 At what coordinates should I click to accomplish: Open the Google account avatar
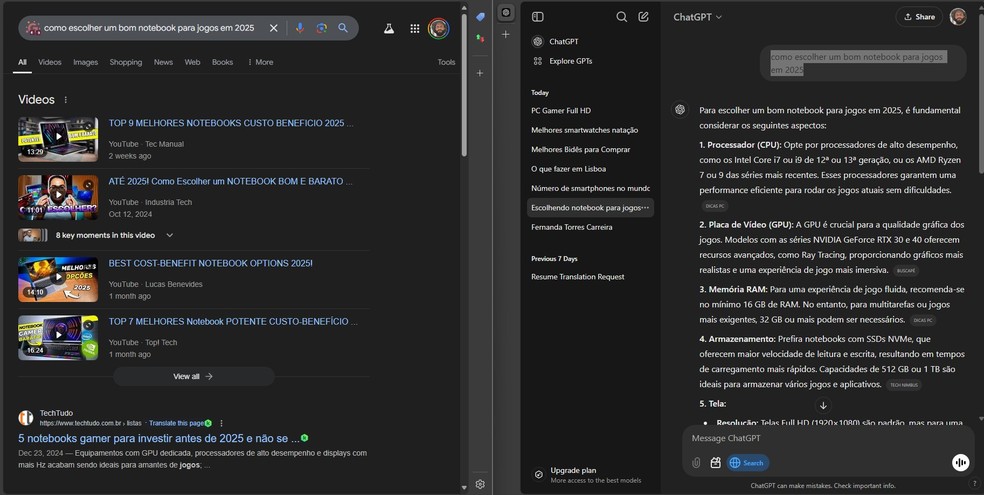(439, 28)
